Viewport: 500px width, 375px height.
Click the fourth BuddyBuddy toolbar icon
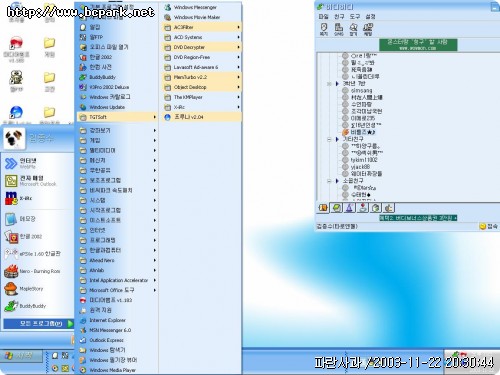368,29
